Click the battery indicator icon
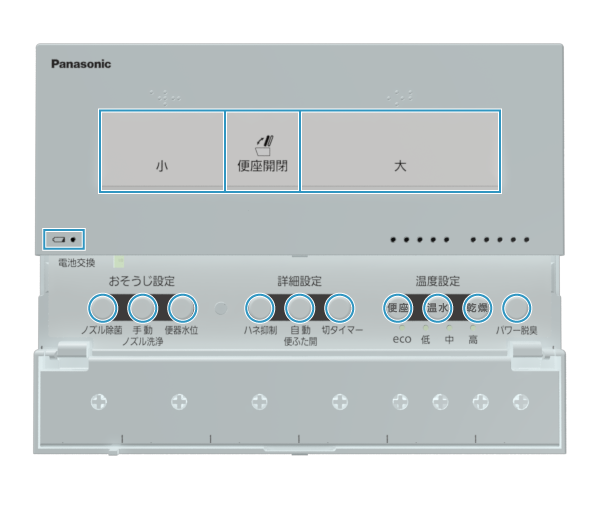Image resolution: width=600 pixels, height=520 pixels. 64,240
